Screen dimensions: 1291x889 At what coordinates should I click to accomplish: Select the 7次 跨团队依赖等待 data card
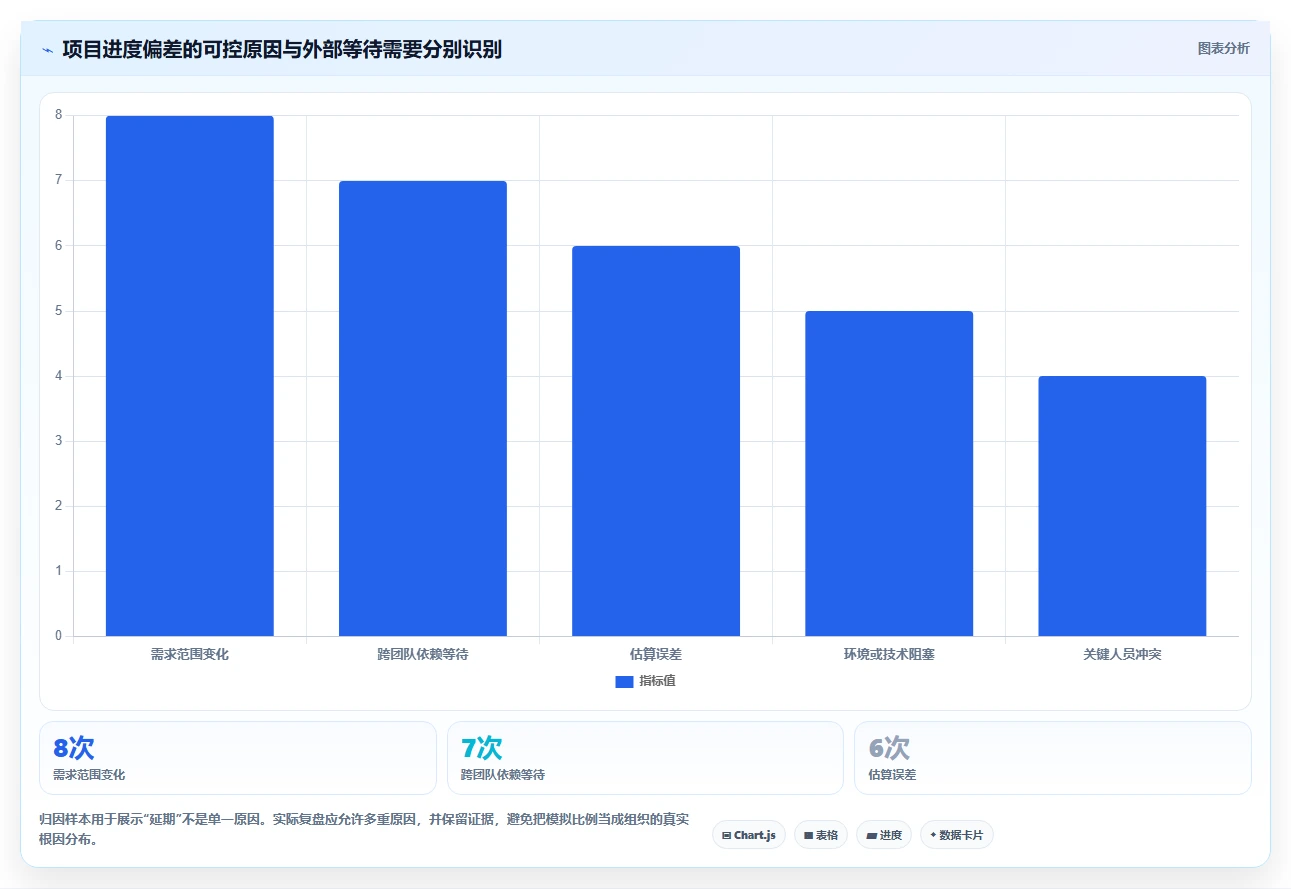coord(645,758)
